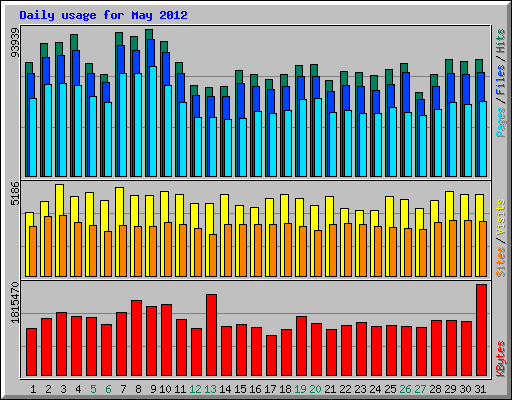Click the KBytes legend label
Viewport: 512px width, 400px height.
coord(501,359)
